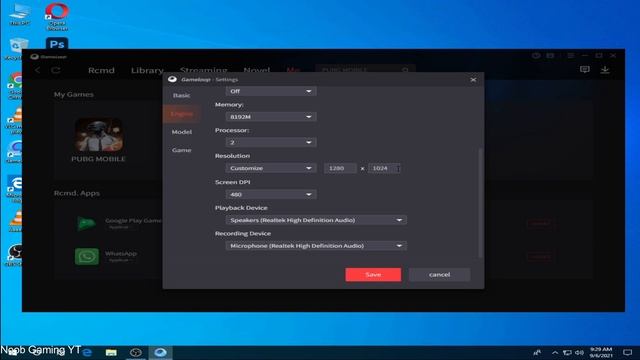Open the Rcmd tab in Gameloop
640x360 pixels.
(x=101, y=70)
